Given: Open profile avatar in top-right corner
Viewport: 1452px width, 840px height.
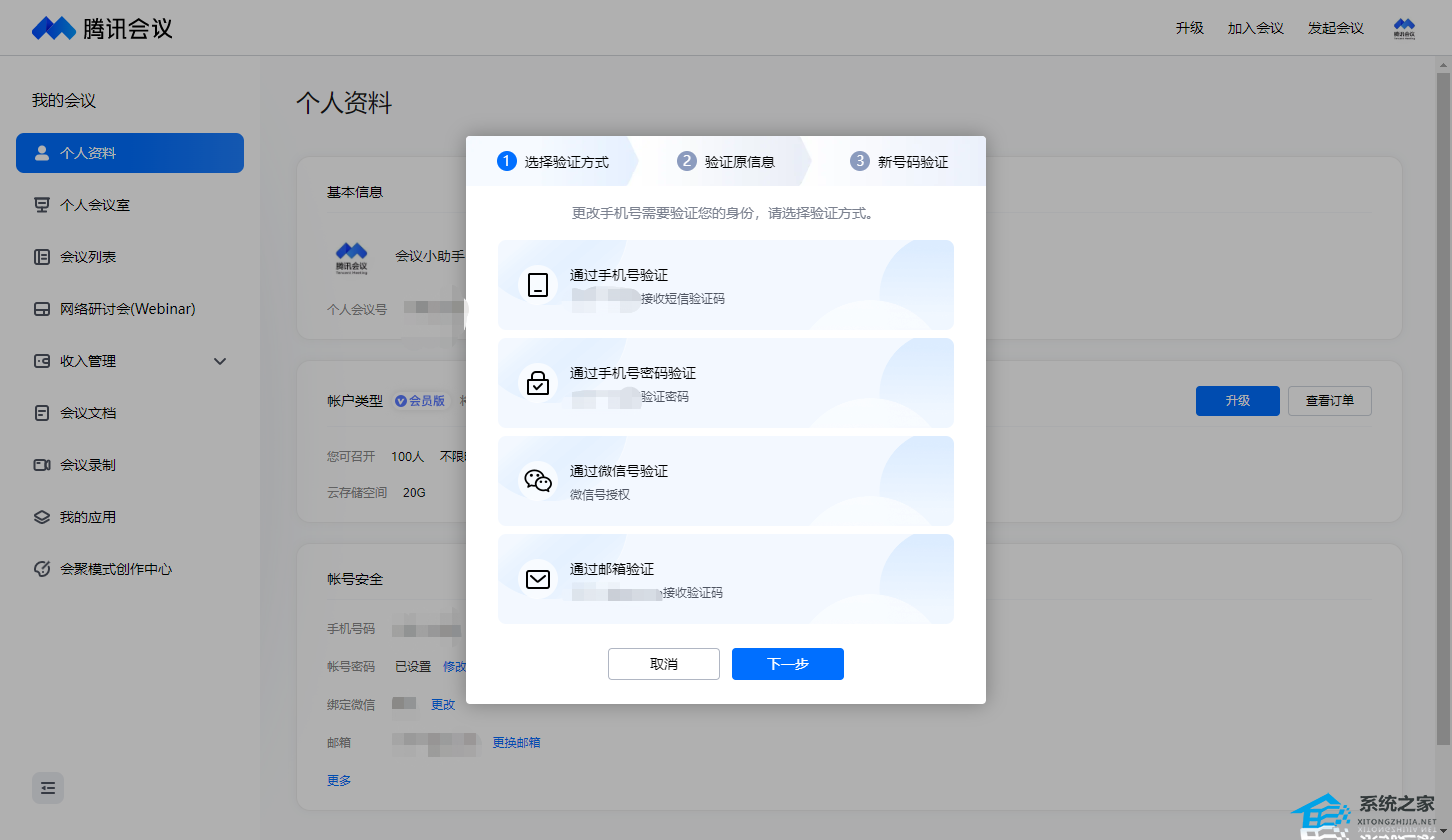Looking at the screenshot, I should click(1404, 28).
